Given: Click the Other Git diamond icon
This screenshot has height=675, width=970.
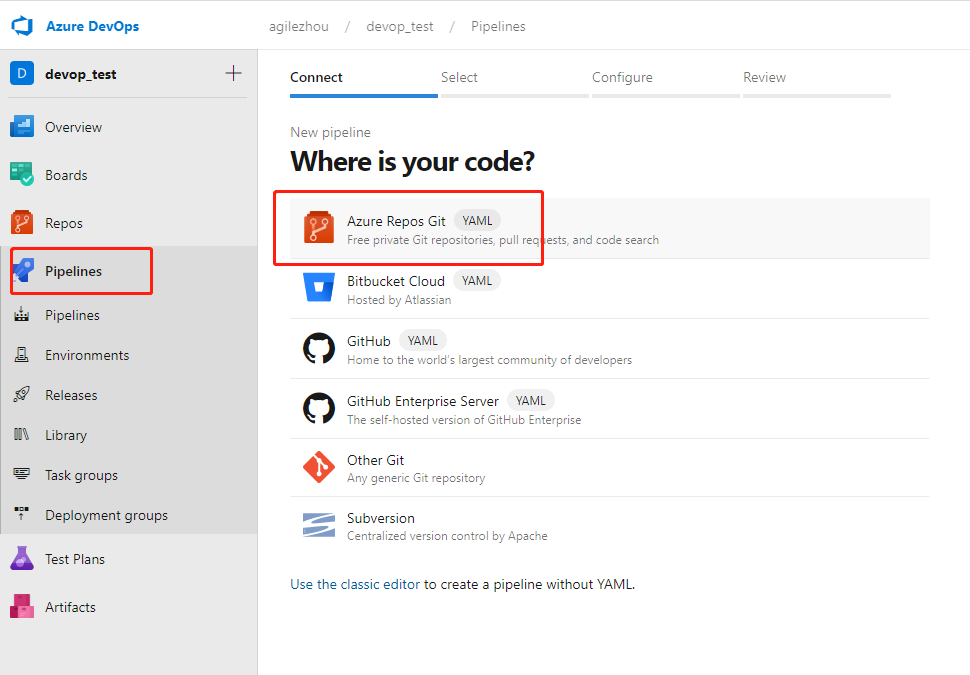Looking at the screenshot, I should (319, 467).
